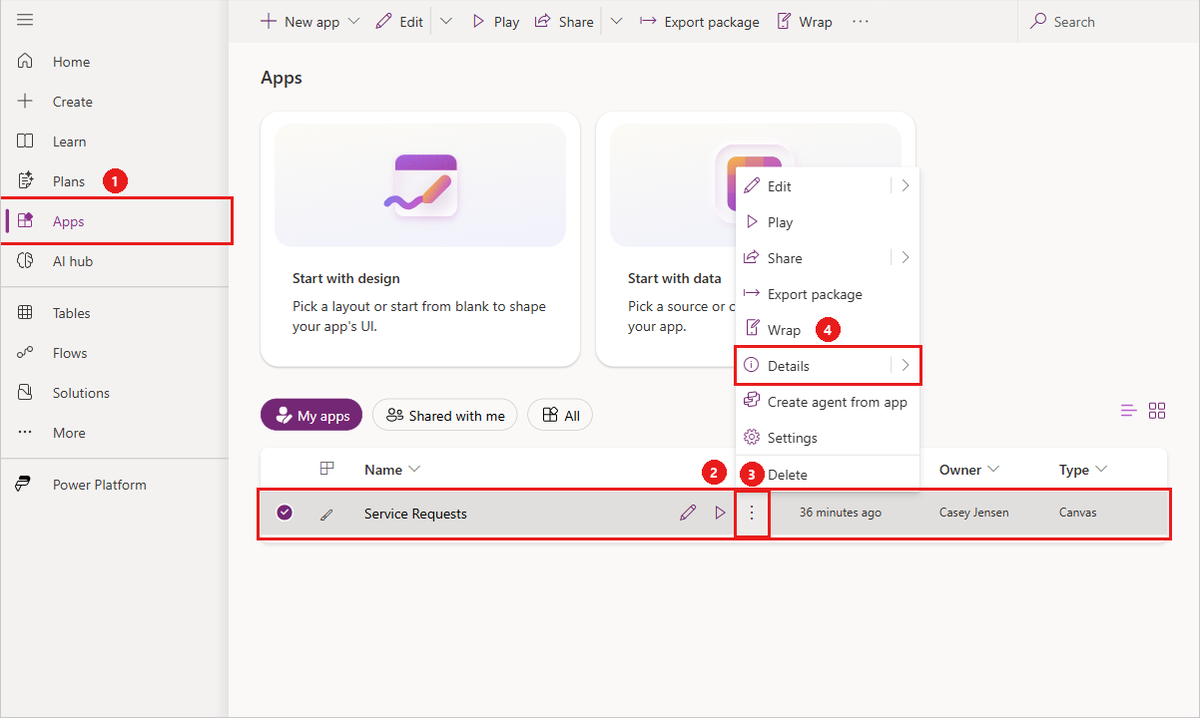Viewport: 1200px width, 718px height.
Task: Play Service Requests via its row play icon
Action: point(719,511)
